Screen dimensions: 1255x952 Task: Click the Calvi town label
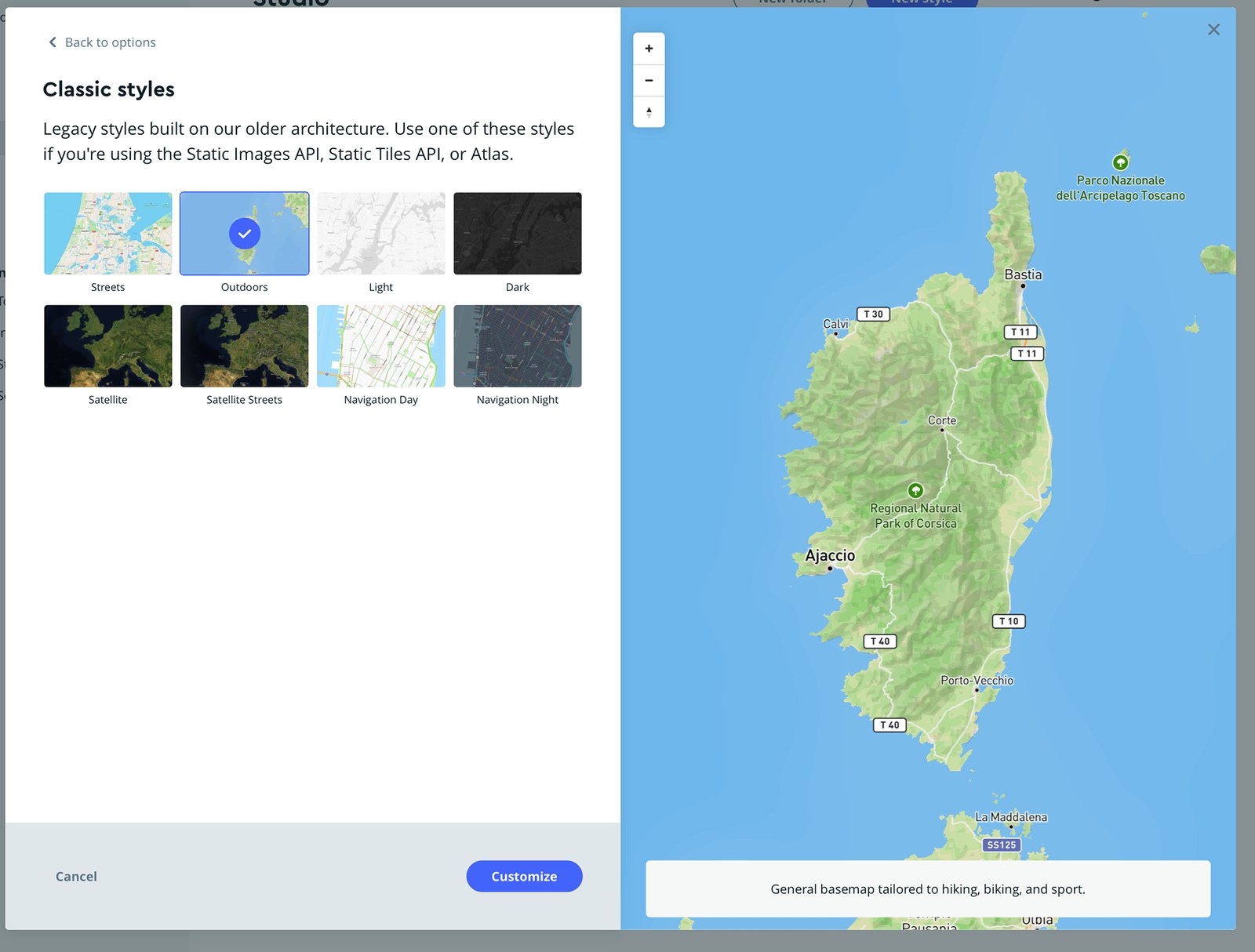(x=835, y=323)
